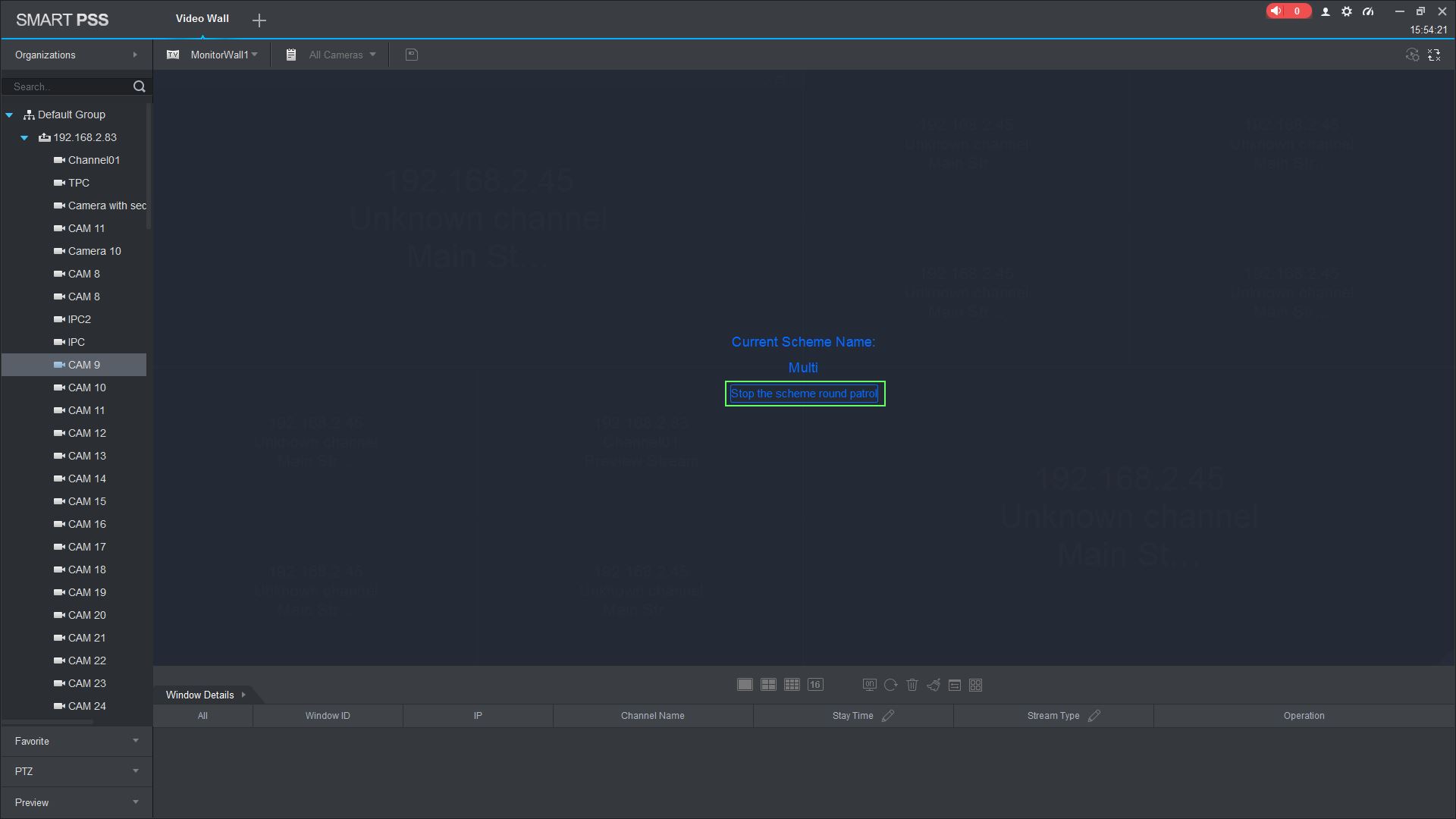Add a new tab with plus button

tap(259, 20)
